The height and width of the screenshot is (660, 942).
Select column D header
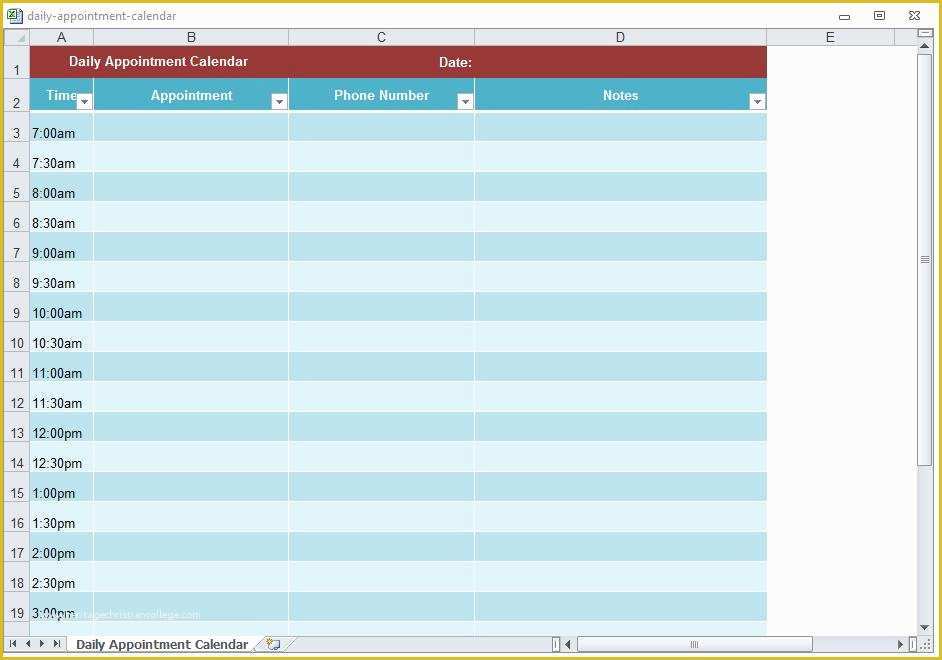[621, 37]
